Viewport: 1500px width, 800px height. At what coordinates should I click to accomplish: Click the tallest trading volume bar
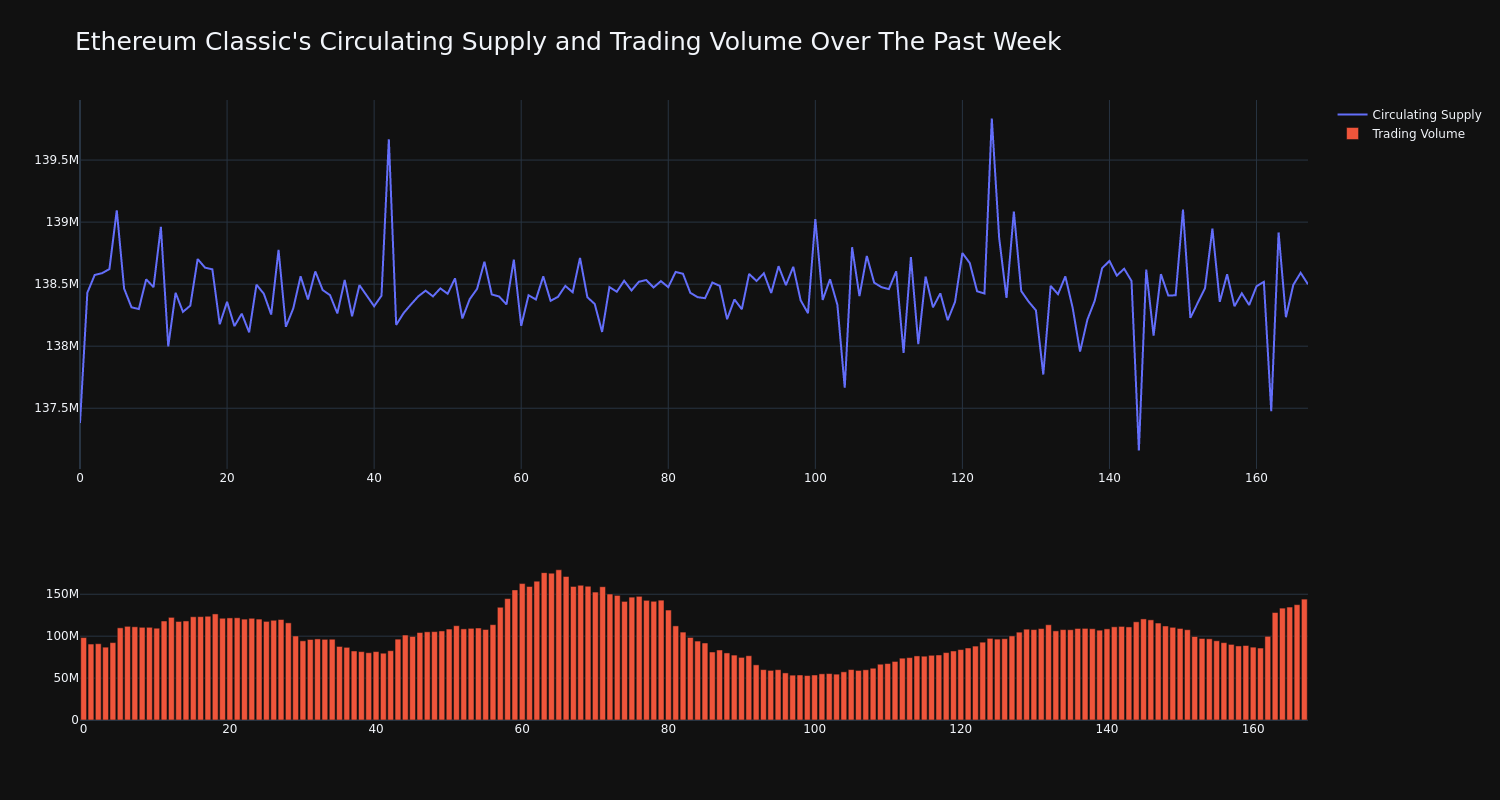point(559,645)
